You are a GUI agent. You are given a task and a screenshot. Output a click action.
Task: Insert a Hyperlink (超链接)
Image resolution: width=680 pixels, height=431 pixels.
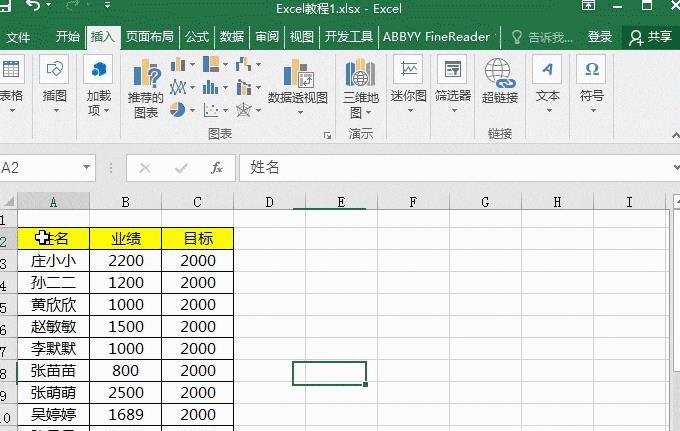click(500, 82)
